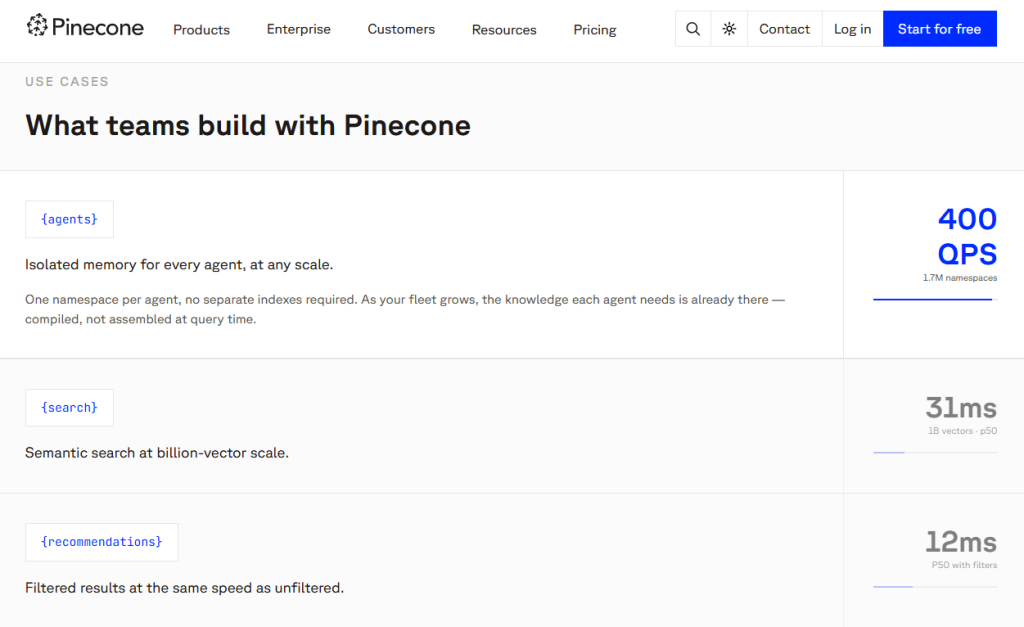Click 'What teams build with Pinecone' heading
The image size is (1024, 627).
(x=248, y=125)
